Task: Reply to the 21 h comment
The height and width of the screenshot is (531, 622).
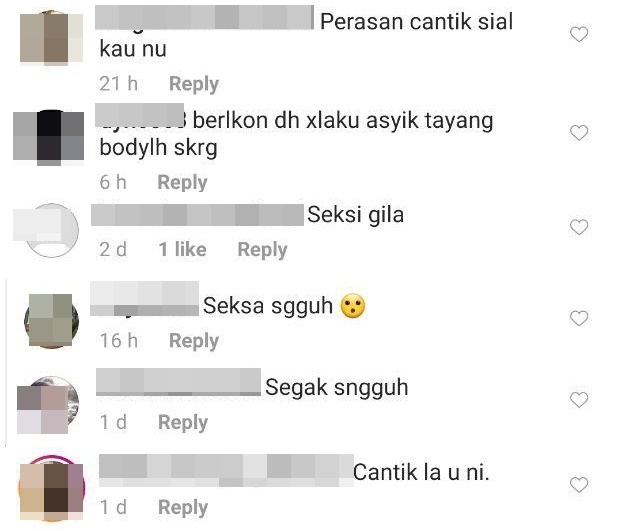Action: click(194, 84)
